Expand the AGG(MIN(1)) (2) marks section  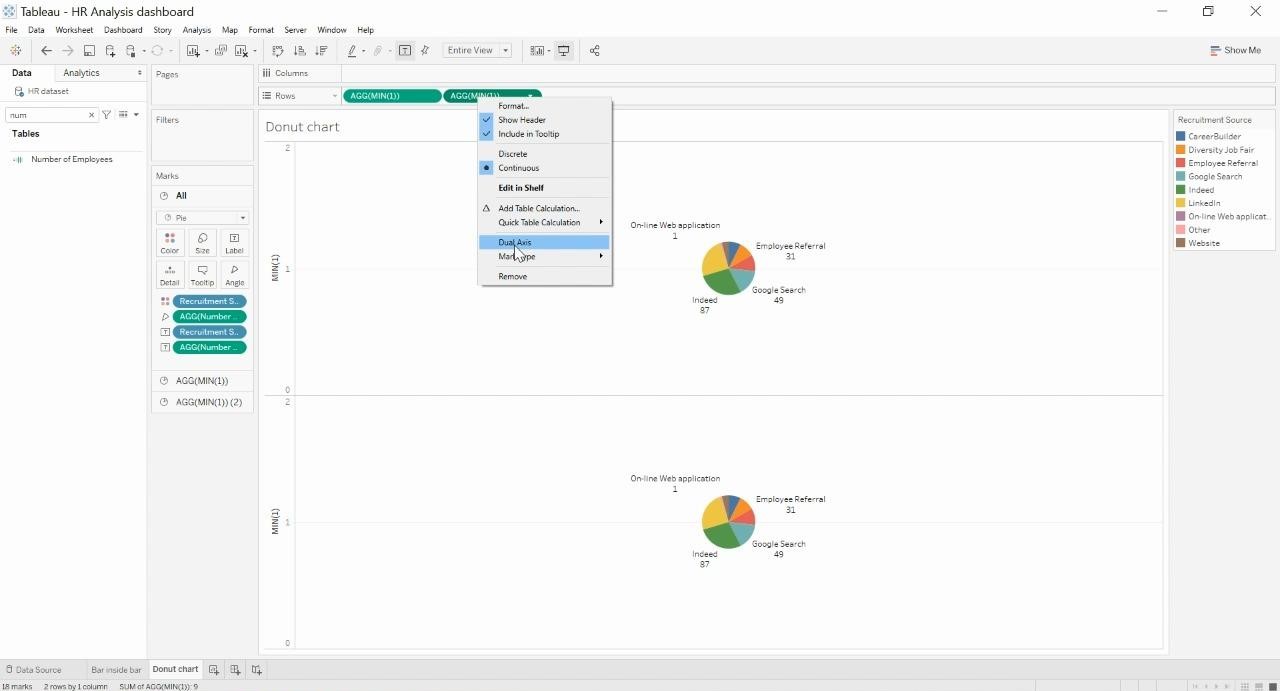[x=202, y=402]
